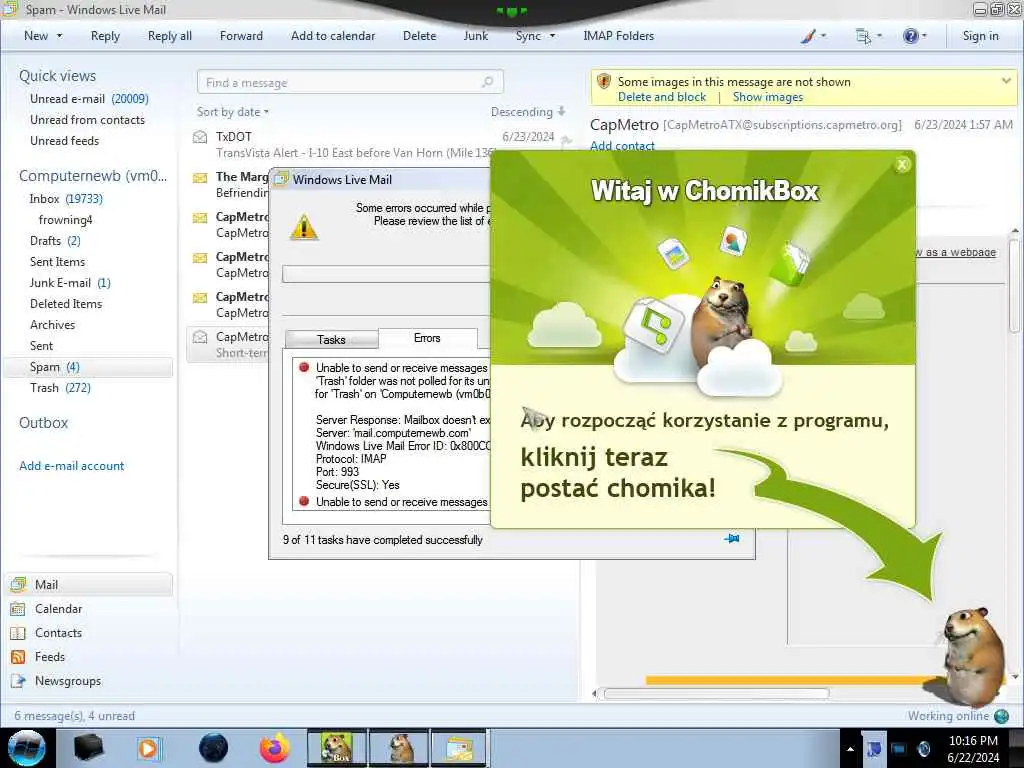Open Sent Items folder
1024x768 pixels.
click(57, 261)
